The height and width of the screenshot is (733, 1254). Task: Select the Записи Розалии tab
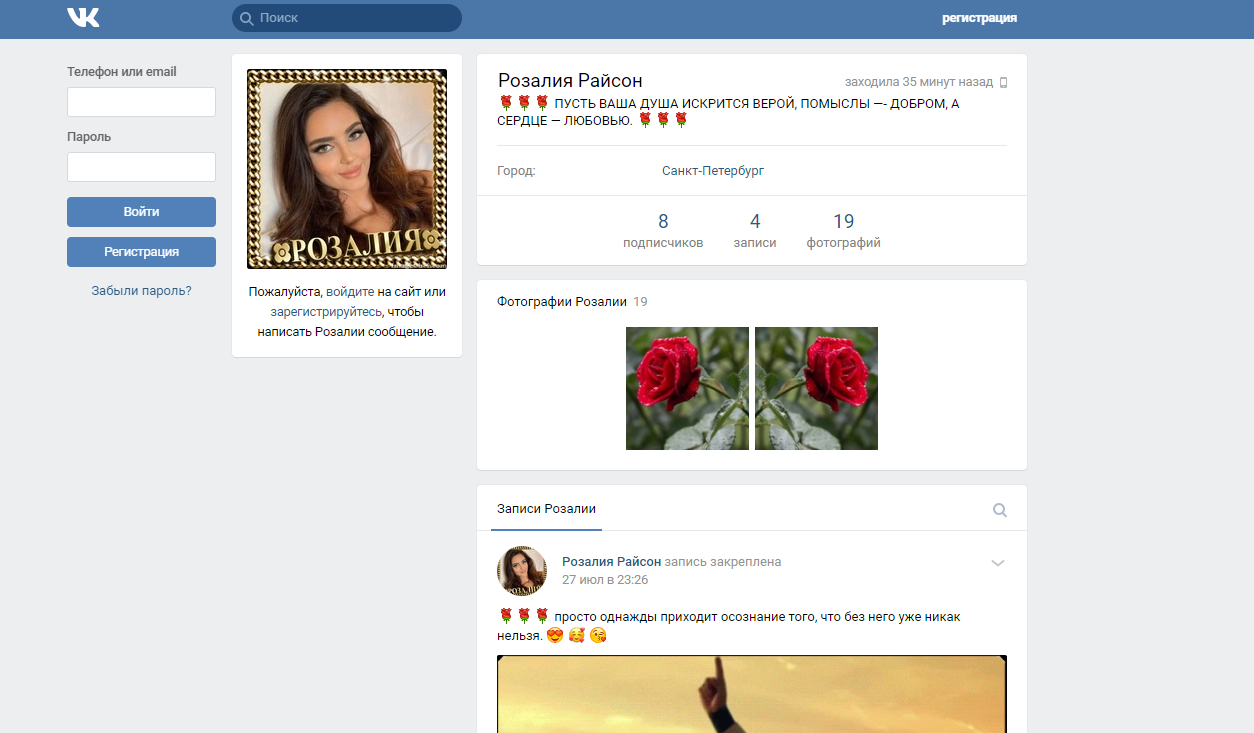point(546,509)
